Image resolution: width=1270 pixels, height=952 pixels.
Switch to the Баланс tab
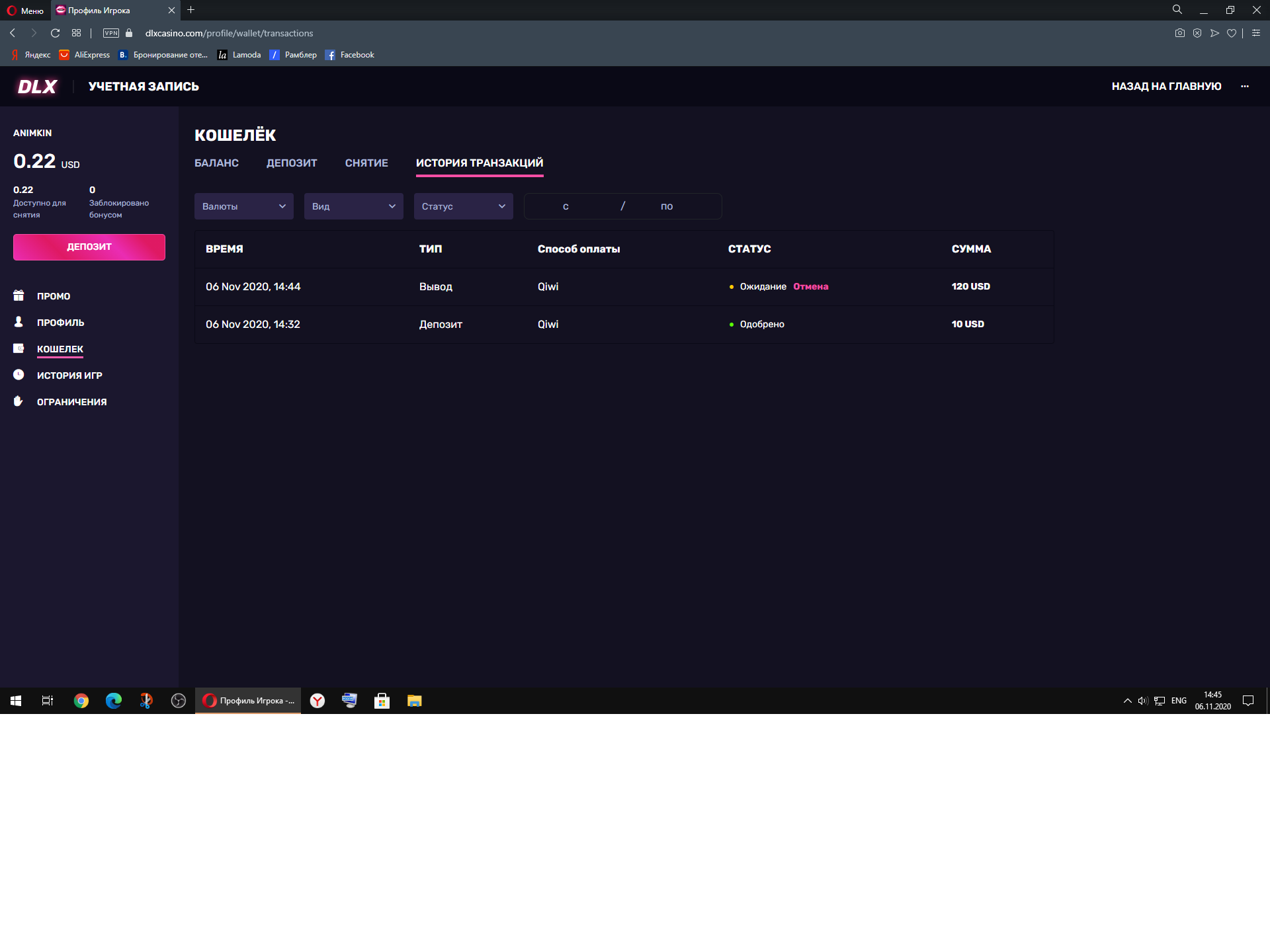(x=216, y=163)
